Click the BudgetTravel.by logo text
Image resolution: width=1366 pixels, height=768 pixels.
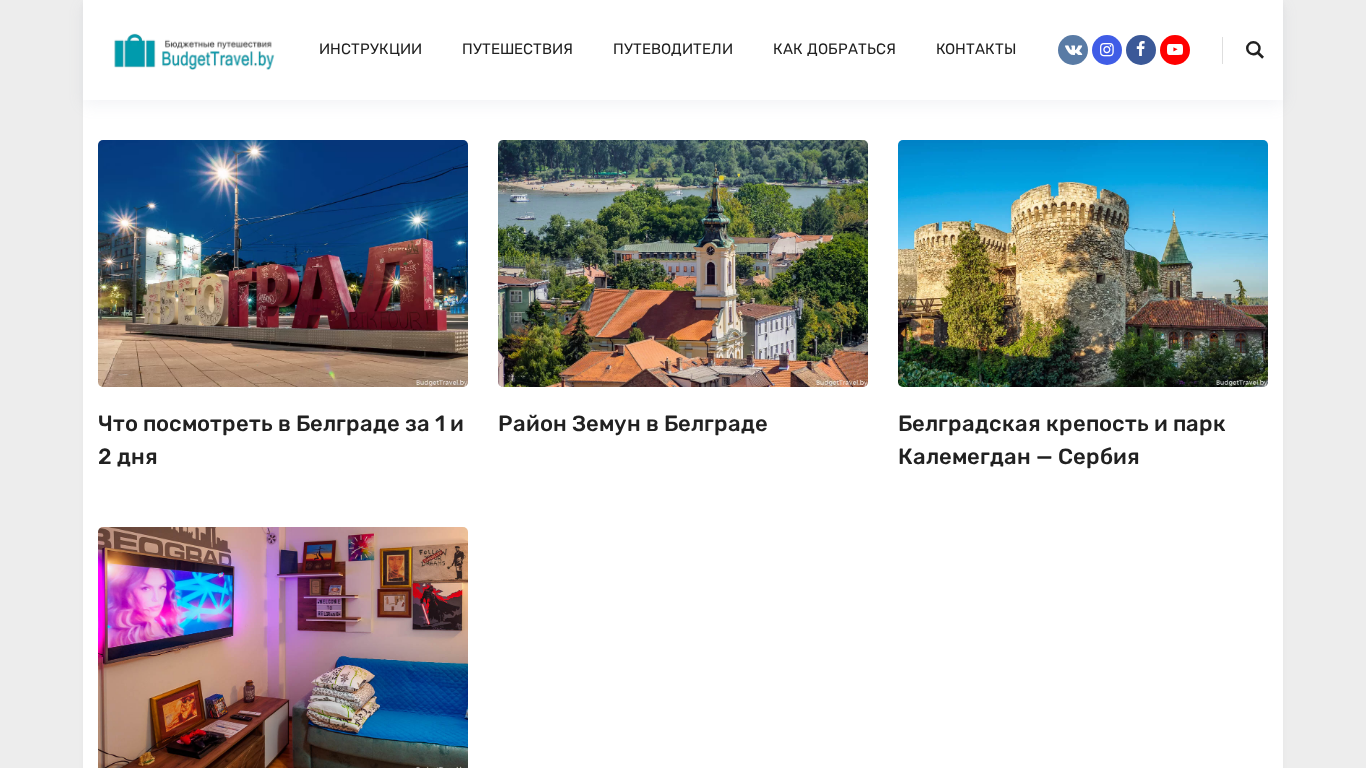[217, 60]
